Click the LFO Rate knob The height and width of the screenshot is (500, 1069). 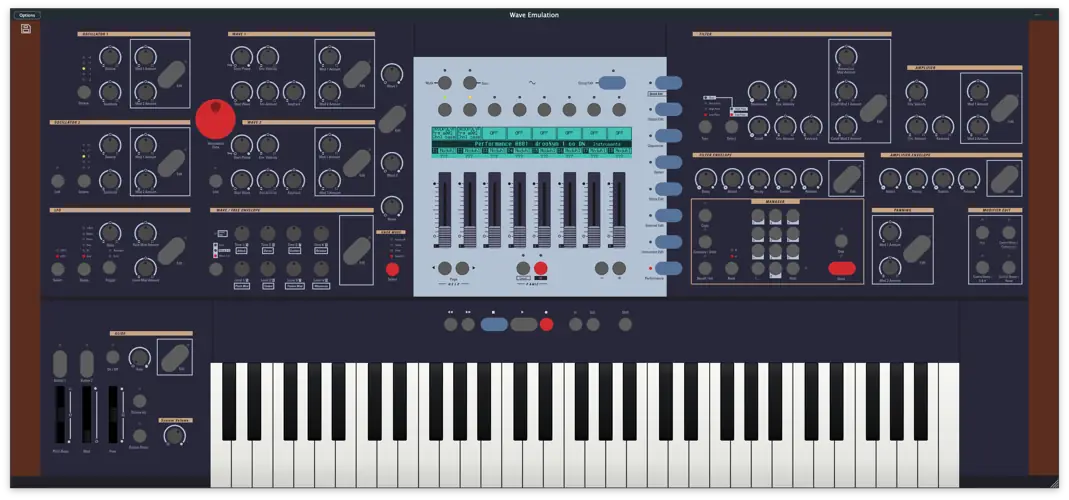tap(109, 233)
